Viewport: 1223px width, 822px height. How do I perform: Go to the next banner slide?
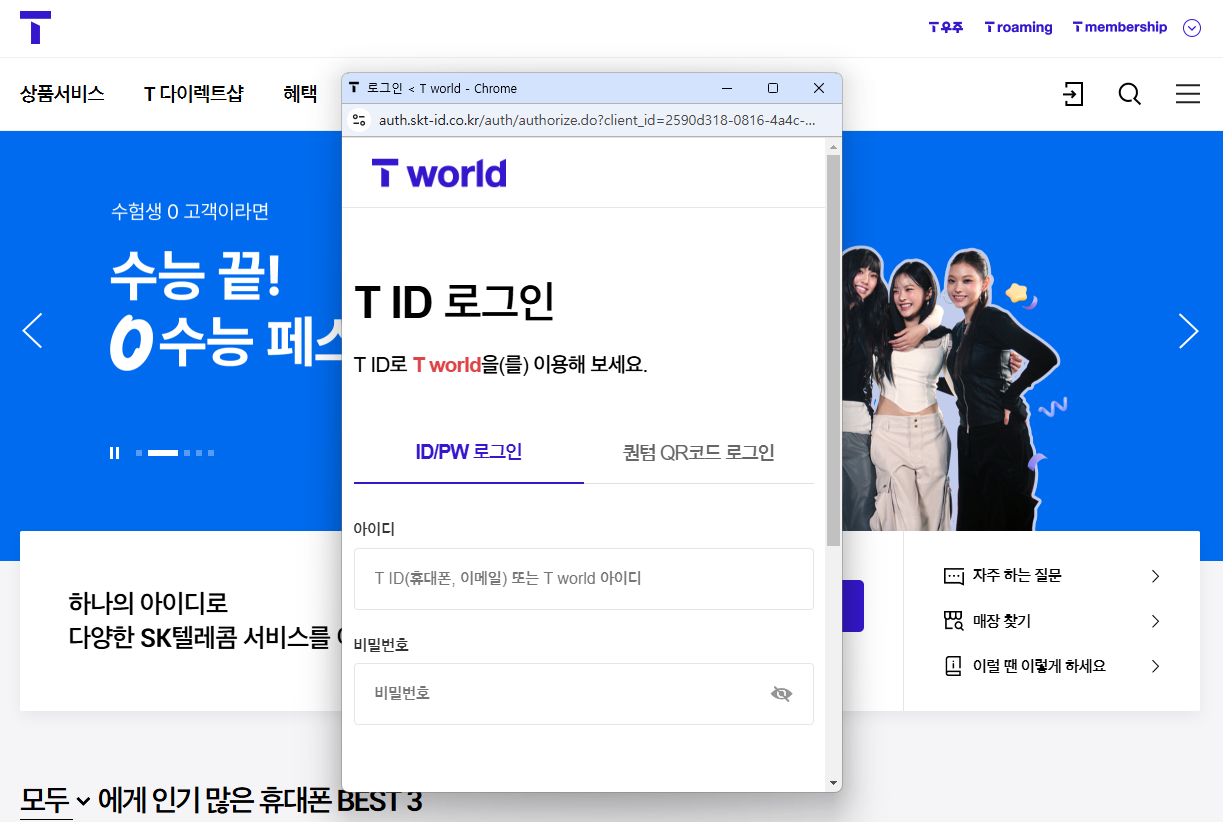1188,331
